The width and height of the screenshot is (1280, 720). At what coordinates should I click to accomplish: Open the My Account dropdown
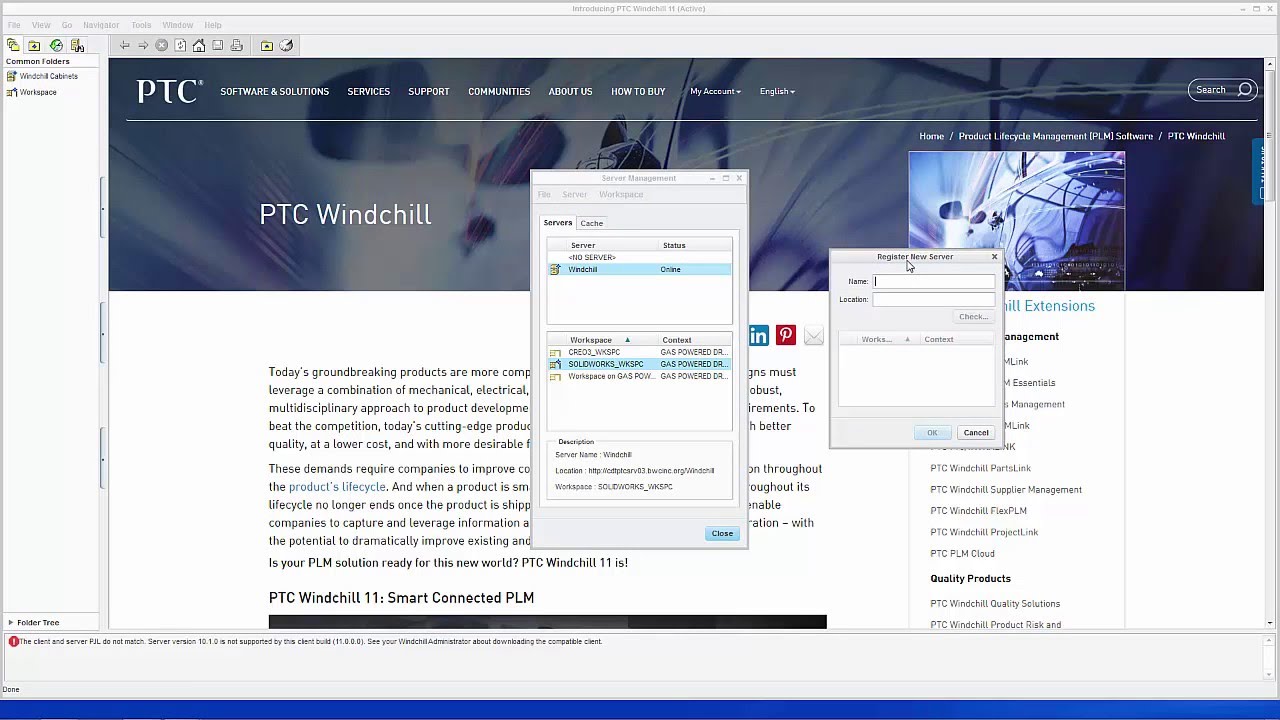point(715,91)
